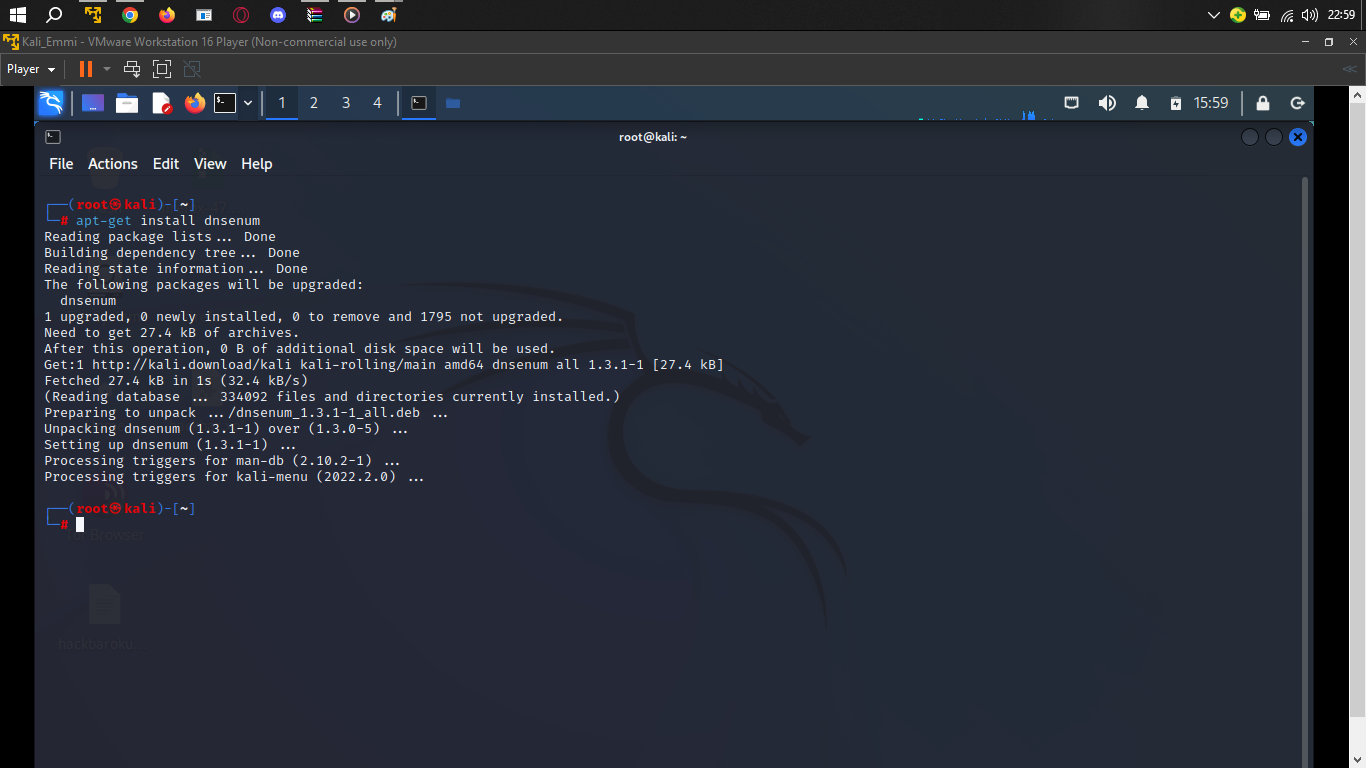Show hidden Windows tray icons
Viewport: 1366px width, 768px height.
click(1214, 15)
